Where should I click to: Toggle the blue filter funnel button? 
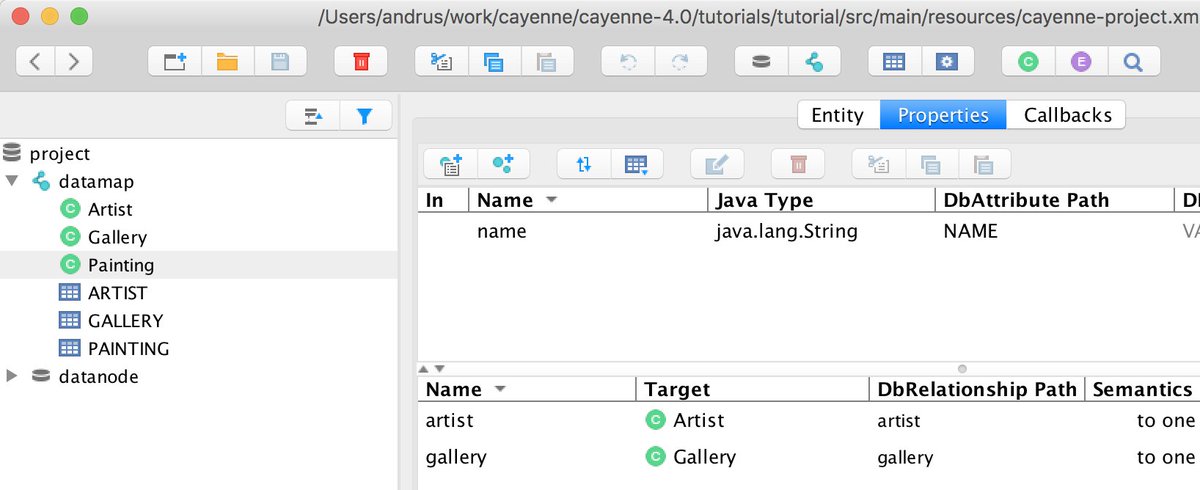point(365,116)
